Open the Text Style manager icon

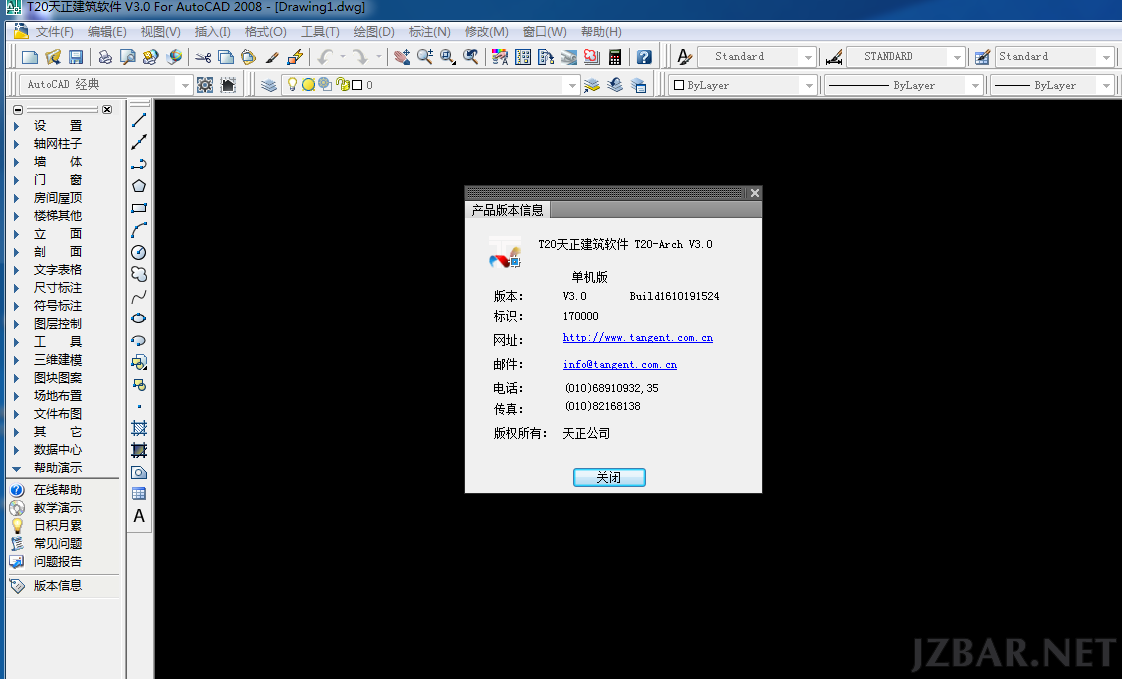[684, 57]
